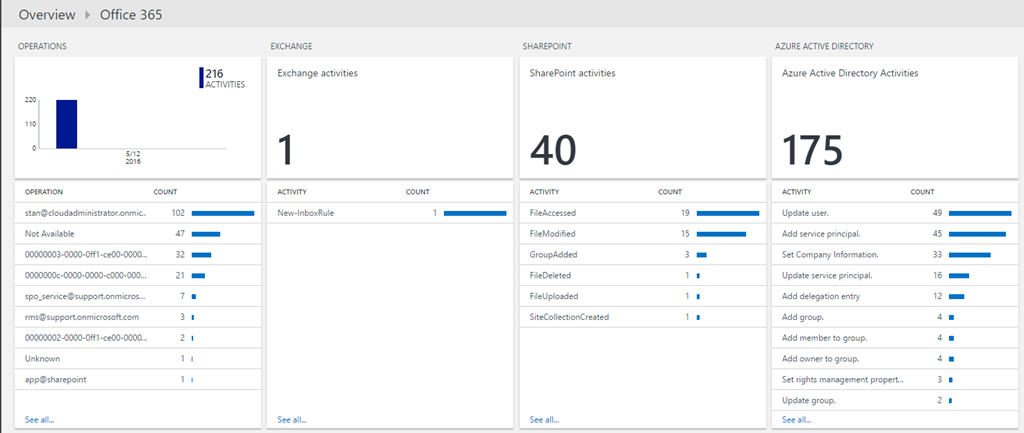Screen dimensions: 1024x433
Task: Click See all under Azure Active Directory
Action: pyautogui.click(x=796, y=419)
